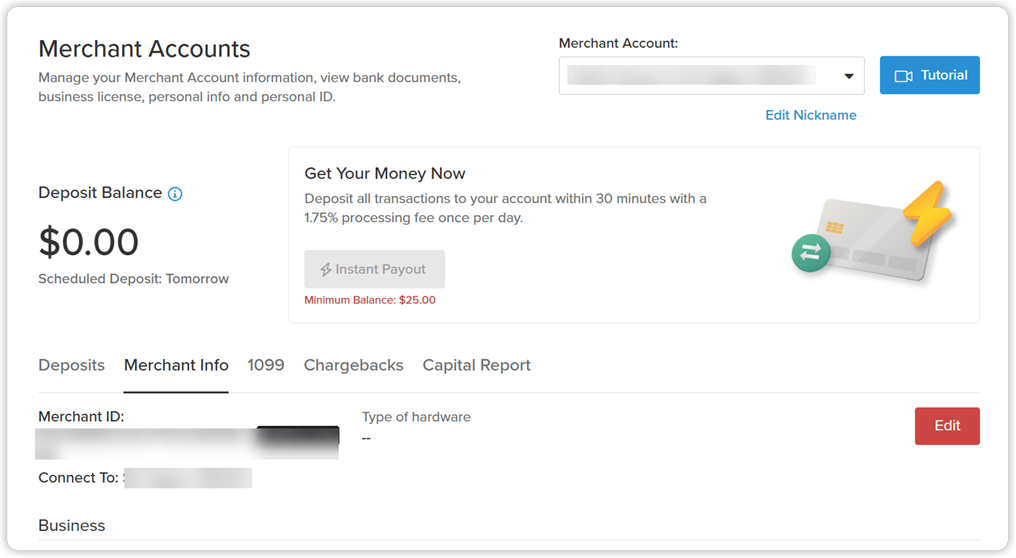Click the Scheduled Deposit: Tomorrow text
The height and width of the screenshot is (558, 1016).
pos(133,279)
